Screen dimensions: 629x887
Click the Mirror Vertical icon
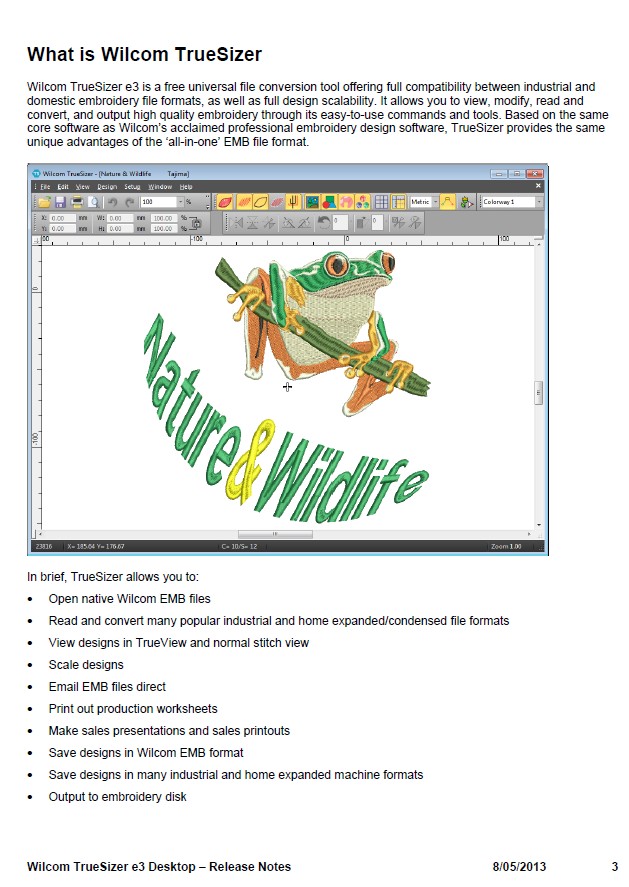coord(253,223)
